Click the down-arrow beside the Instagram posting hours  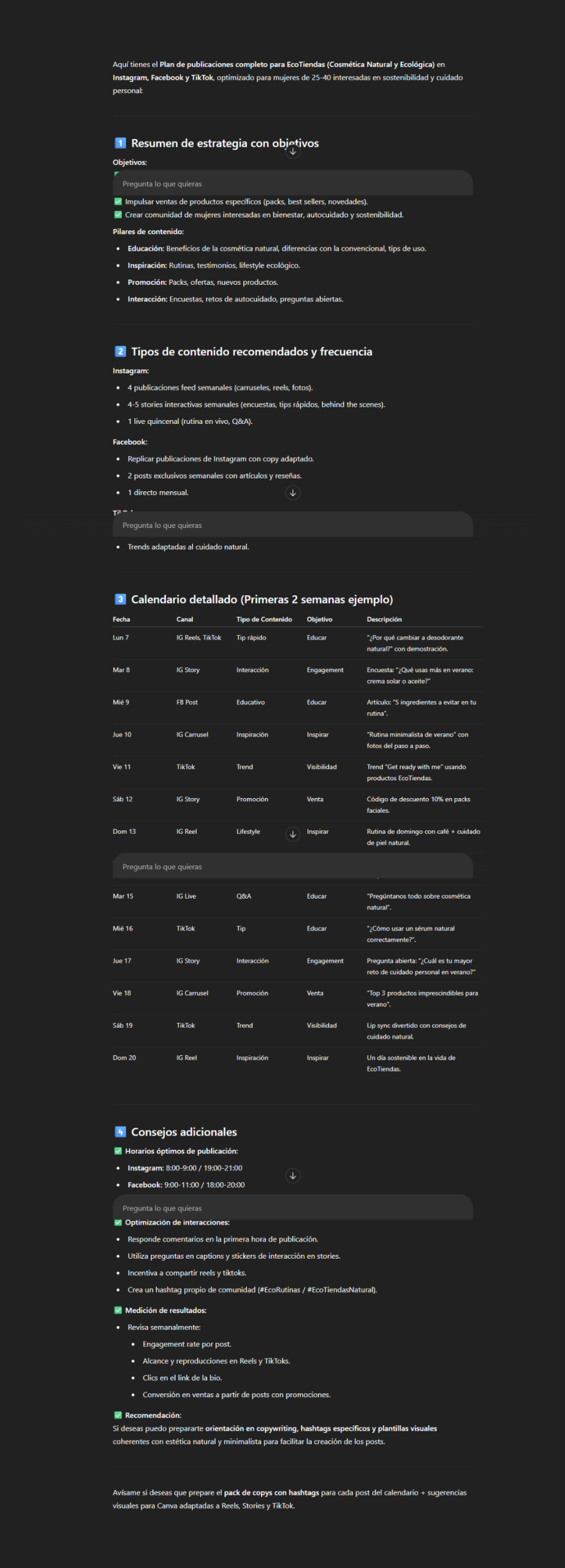coord(293,1175)
